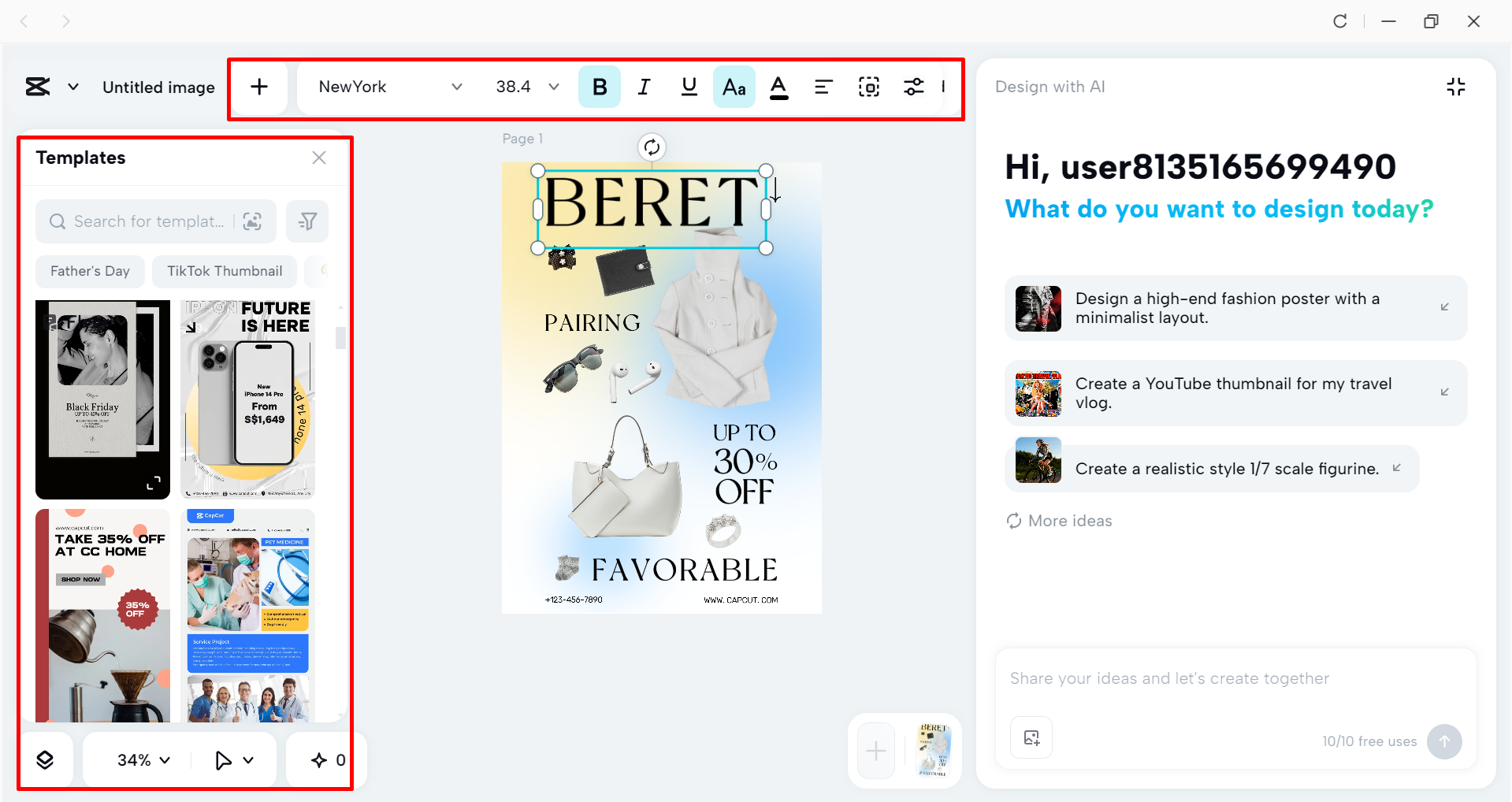This screenshot has height=802, width=1512.
Task: Add a new element with the plus icon
Action: 258,87
